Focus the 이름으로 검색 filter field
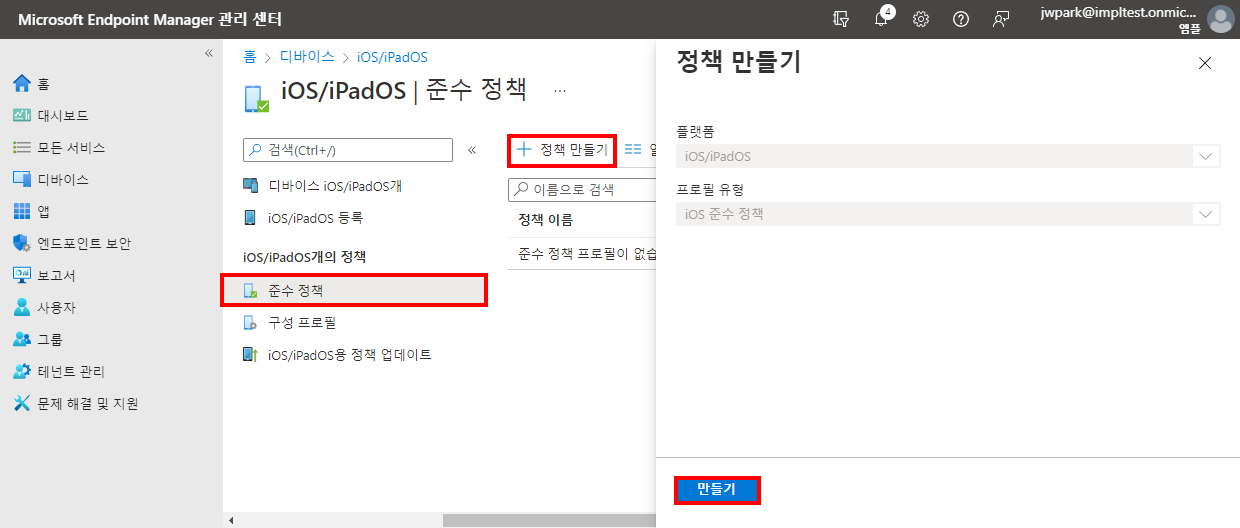Viewport: 1240px width, 528px height. point(583,189)
